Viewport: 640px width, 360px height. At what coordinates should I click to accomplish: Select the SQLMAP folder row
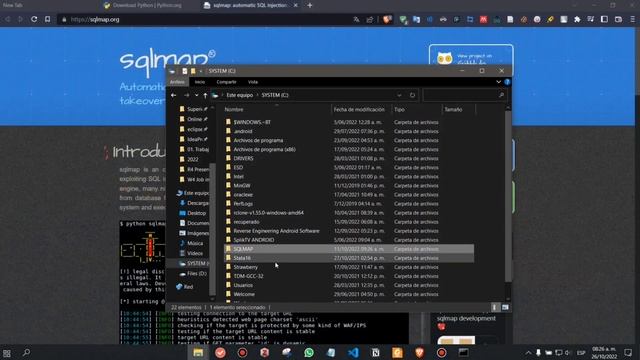coord(349,249)
